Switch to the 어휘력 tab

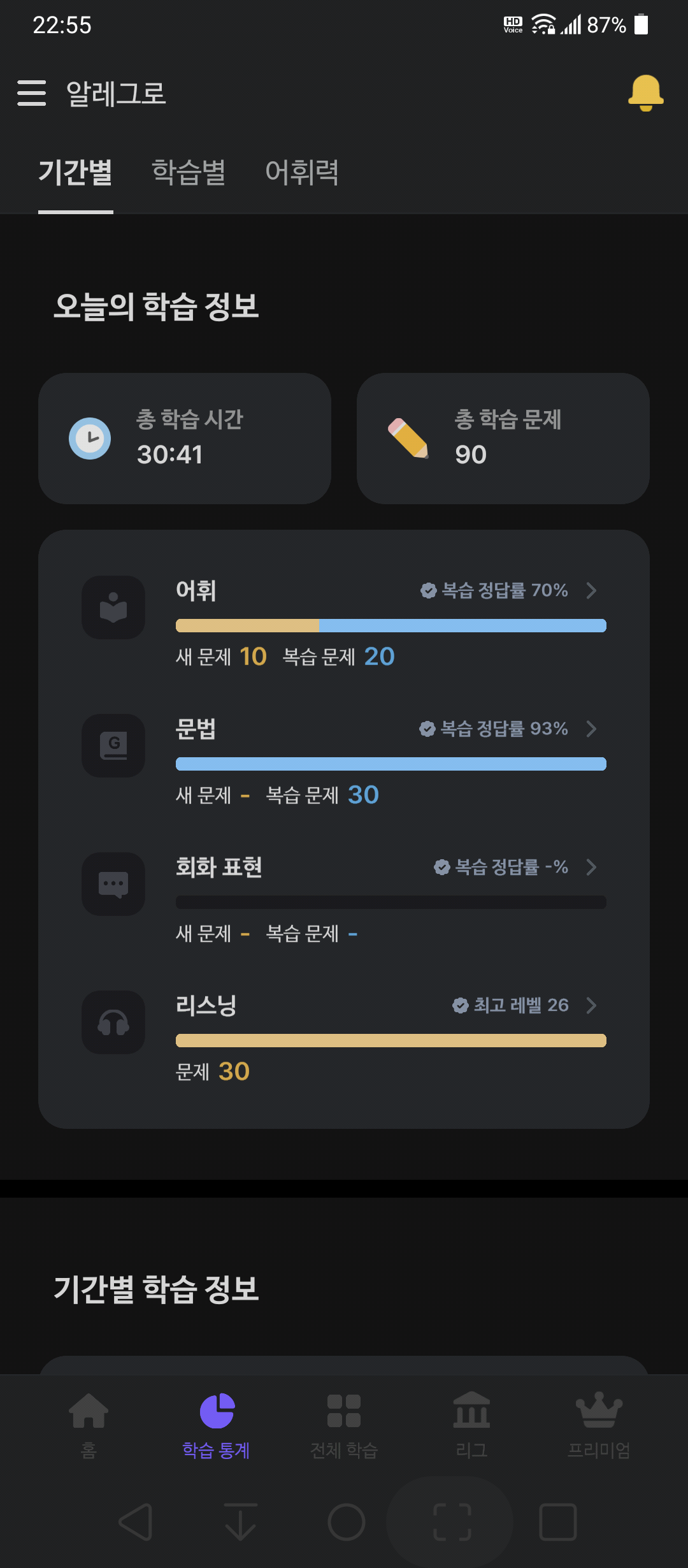tap(302, 172)
